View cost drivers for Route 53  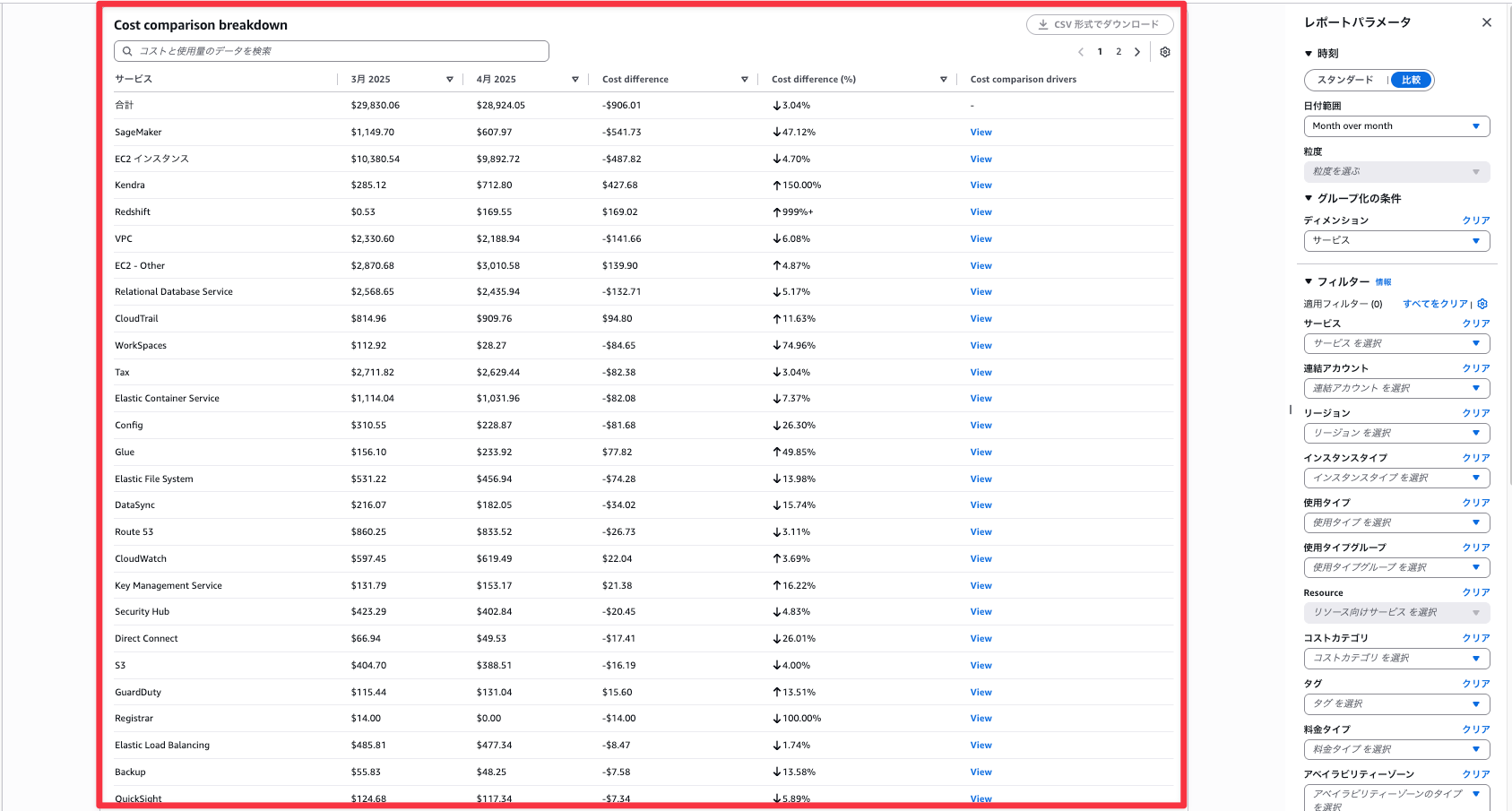[981, 532]
